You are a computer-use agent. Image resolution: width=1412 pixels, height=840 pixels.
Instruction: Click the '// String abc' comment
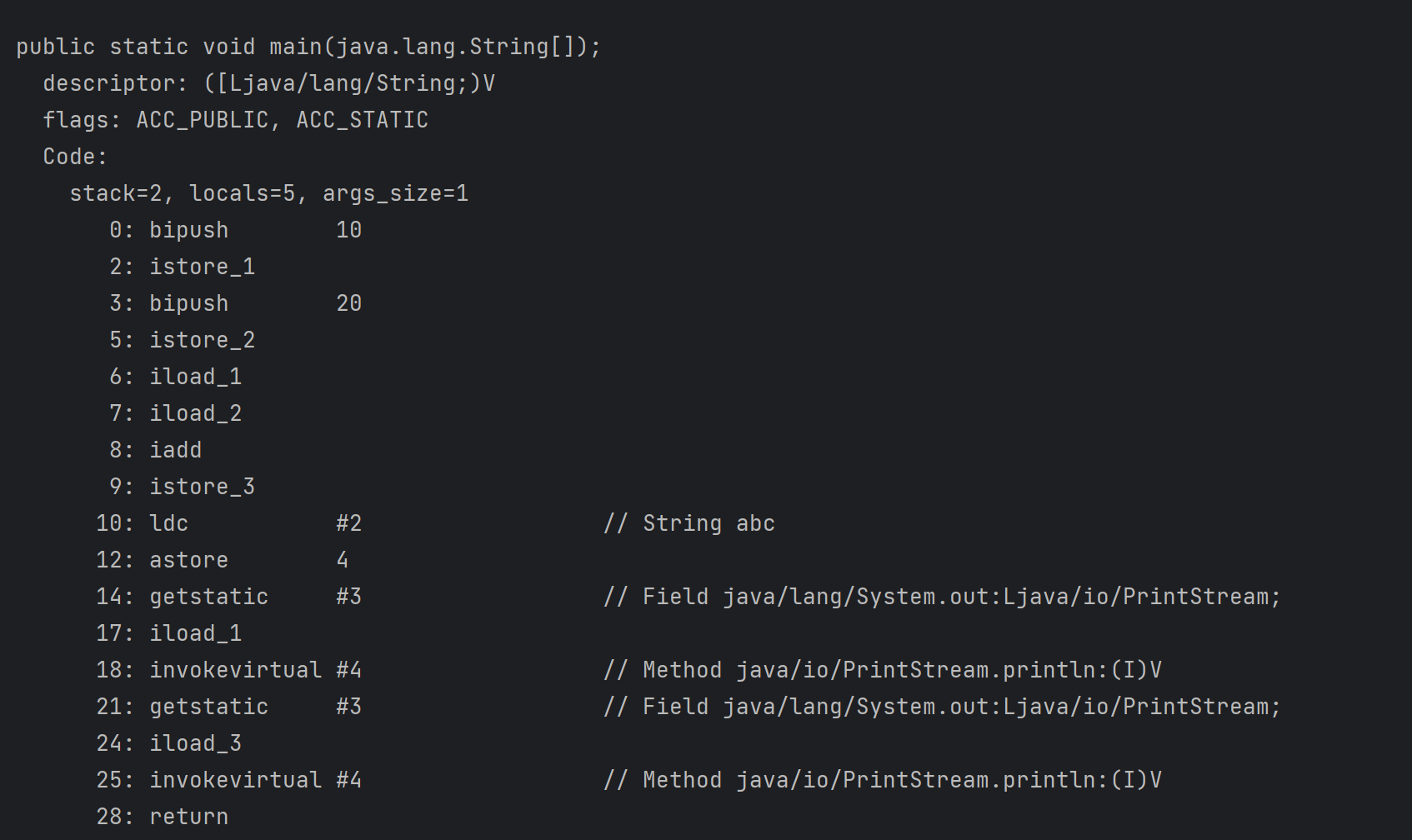[x=689, y=523]
